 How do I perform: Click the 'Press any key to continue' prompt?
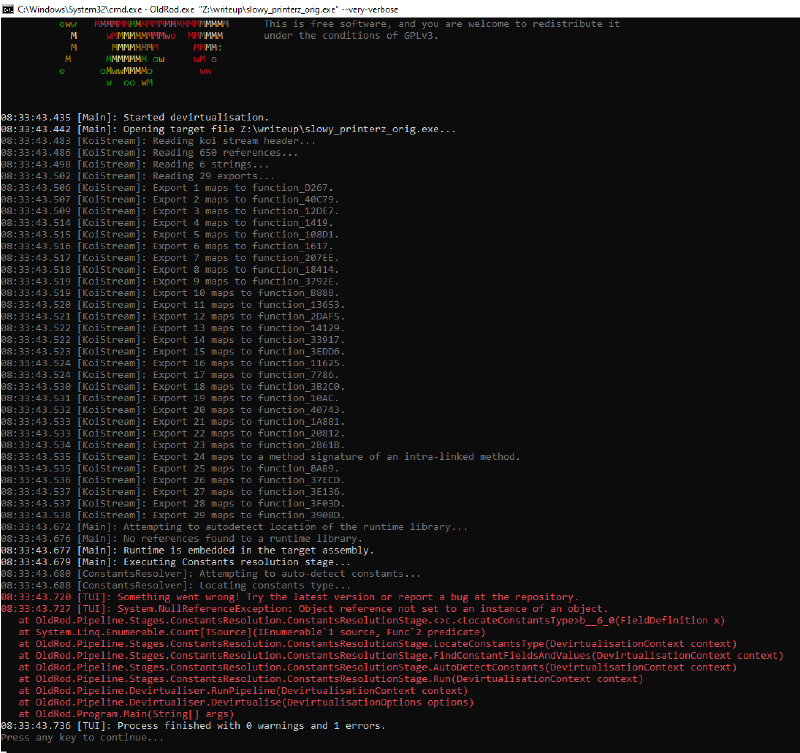82,737
